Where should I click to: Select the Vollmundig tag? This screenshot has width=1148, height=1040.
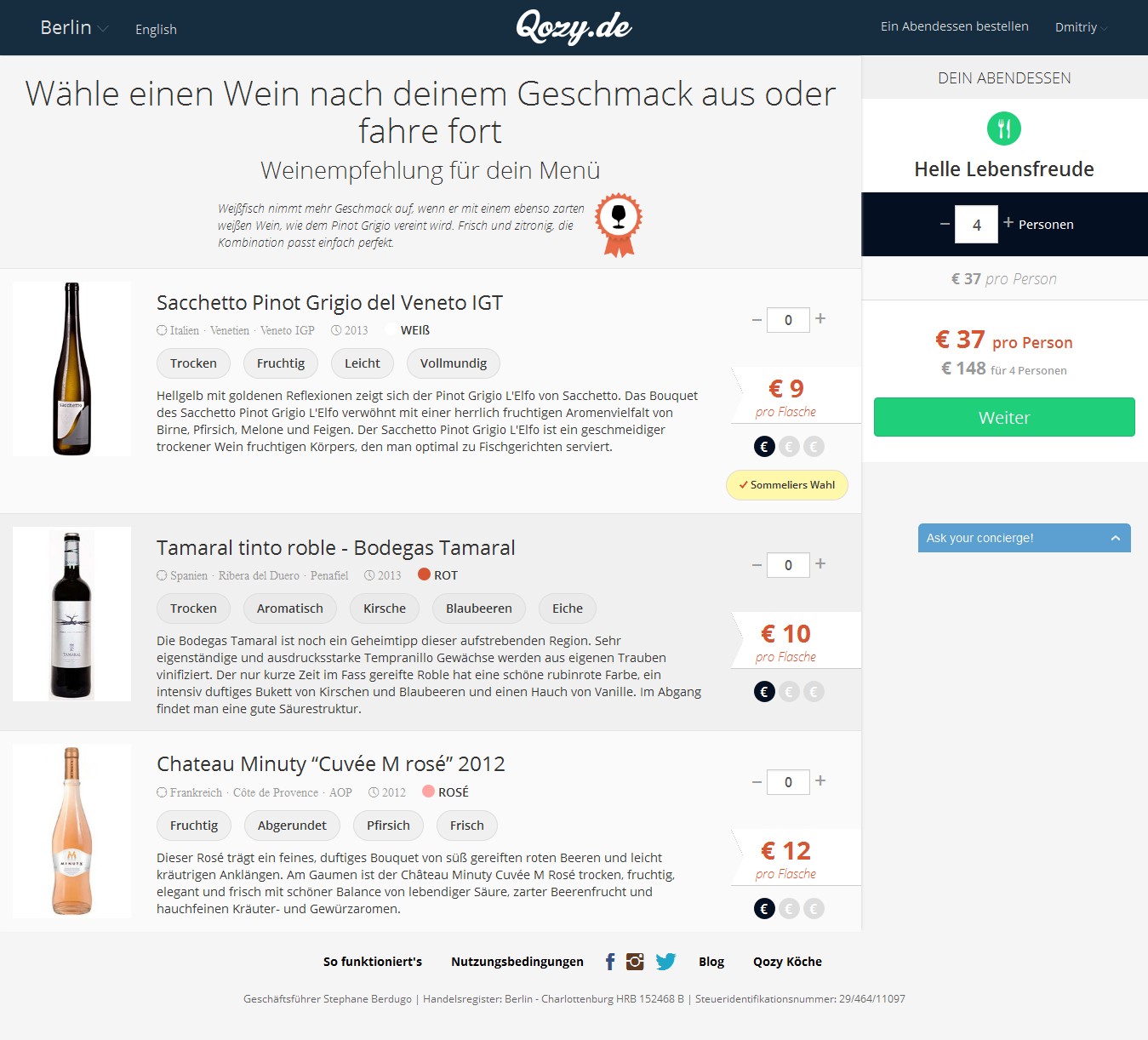tap(454, 363)
